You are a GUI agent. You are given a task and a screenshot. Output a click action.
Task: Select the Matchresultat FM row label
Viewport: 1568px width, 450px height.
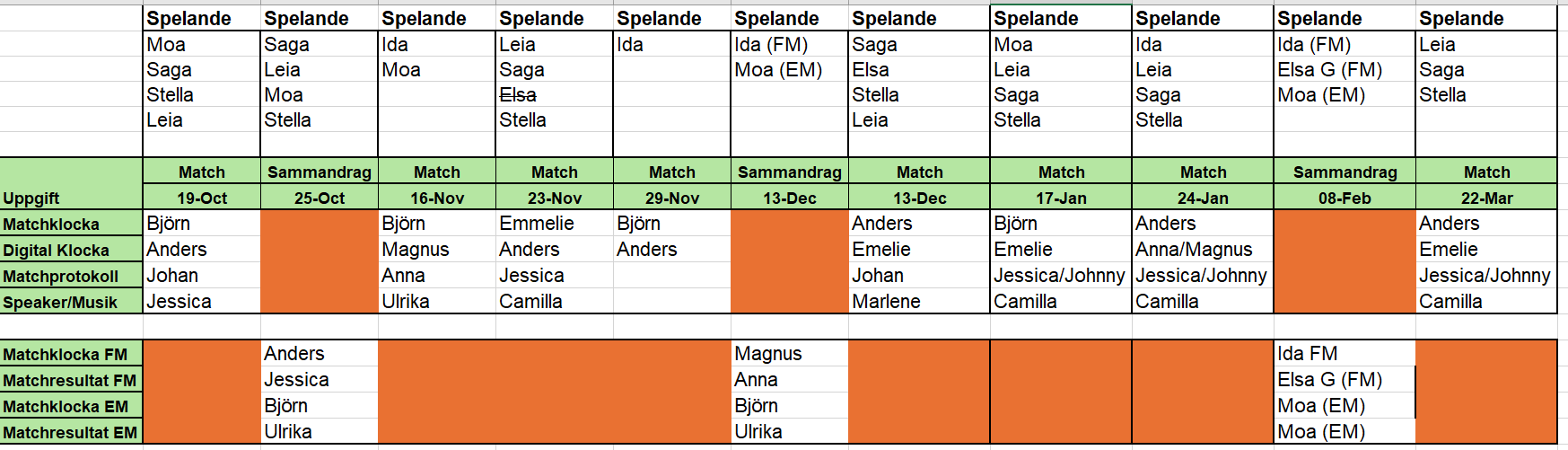pyautogui.click(x=69, y=381)
